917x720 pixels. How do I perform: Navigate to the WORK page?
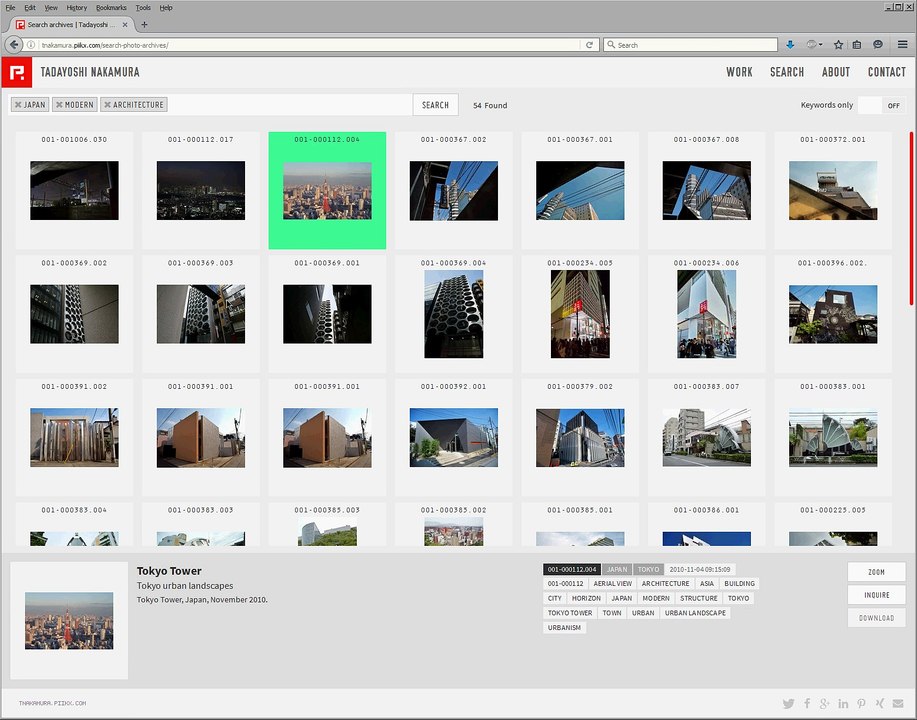pos(739,72)
